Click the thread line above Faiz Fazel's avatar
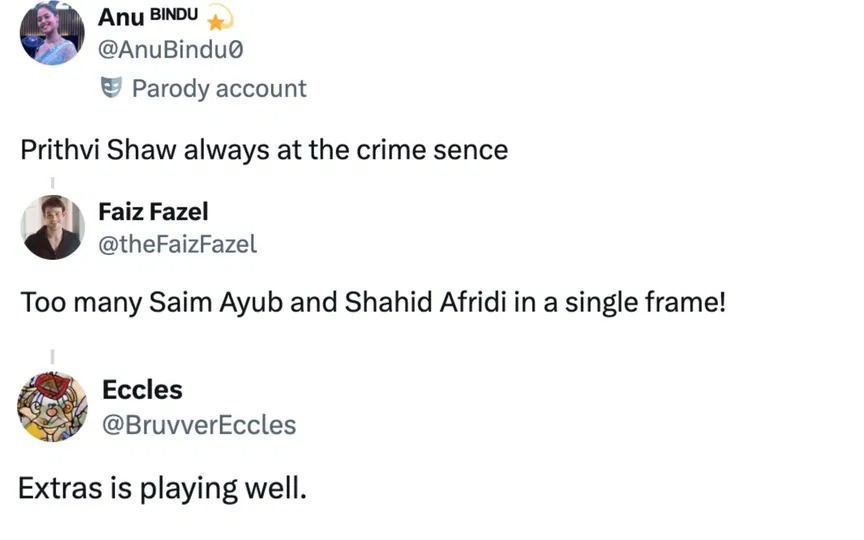This screenshot has width=864, height=540. pos(52,182)
